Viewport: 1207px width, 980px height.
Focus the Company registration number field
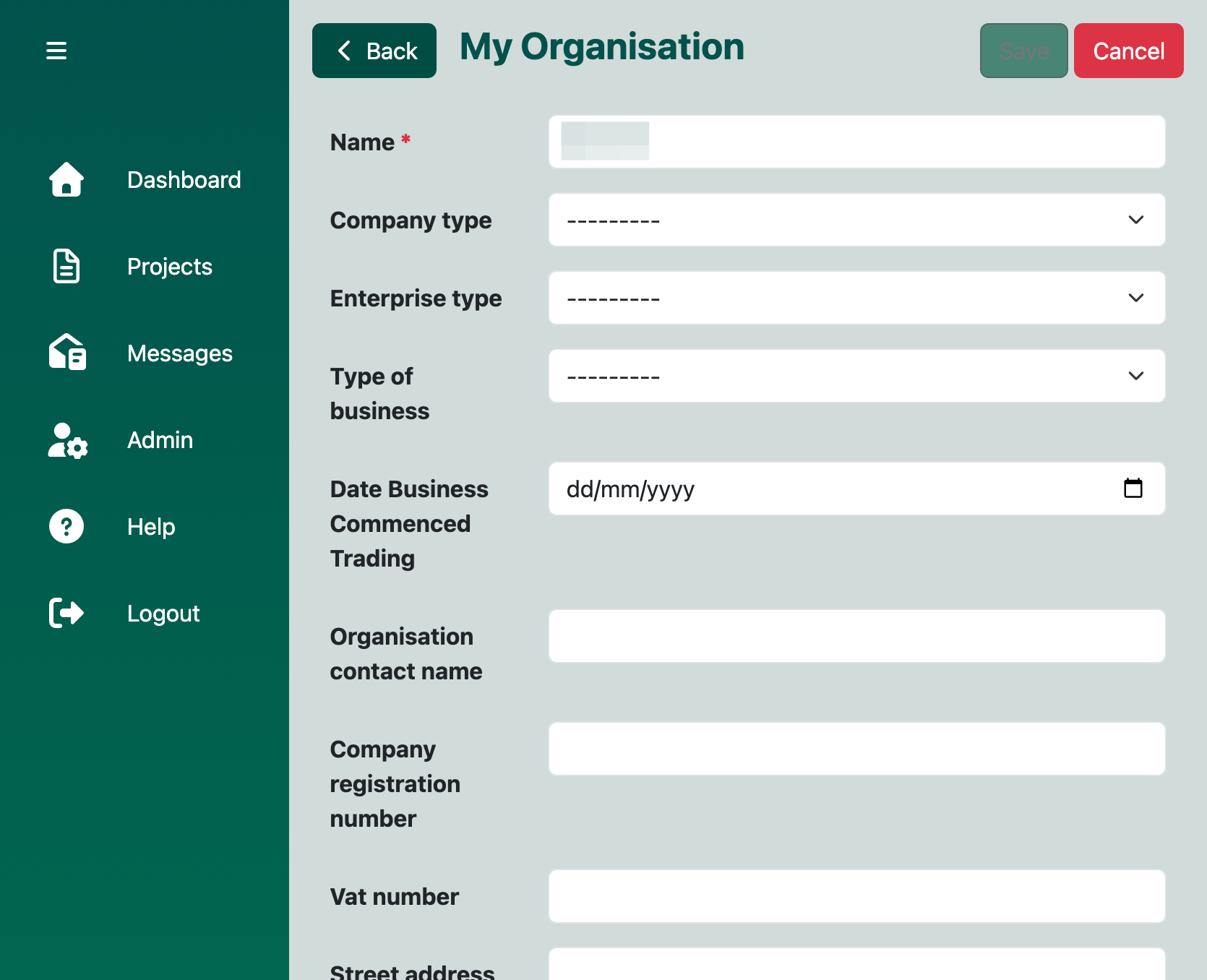[x=857, y=749]
